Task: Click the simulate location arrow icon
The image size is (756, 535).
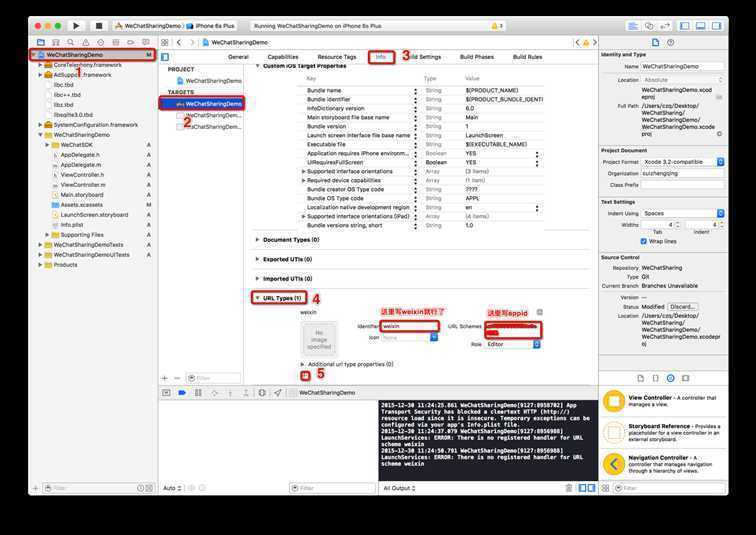Action: coord(278,393)
